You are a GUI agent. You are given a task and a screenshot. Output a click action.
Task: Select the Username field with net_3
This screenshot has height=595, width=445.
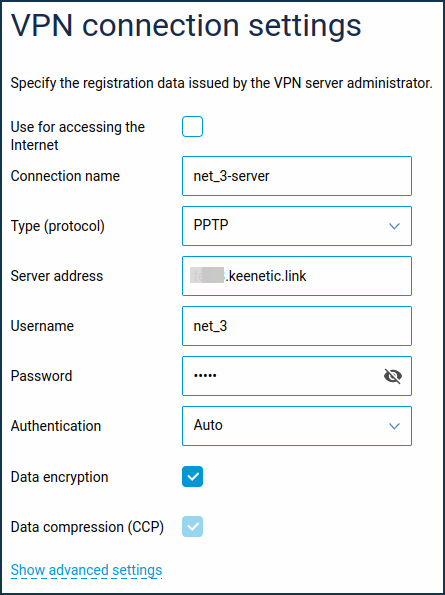[x=297, y=326]
